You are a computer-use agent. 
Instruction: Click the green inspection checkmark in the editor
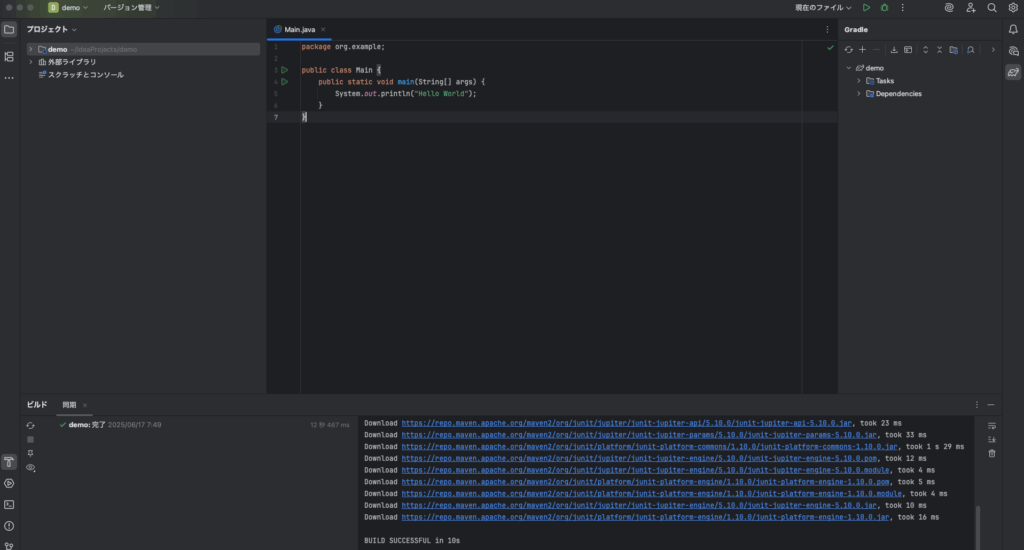[830, 48]
